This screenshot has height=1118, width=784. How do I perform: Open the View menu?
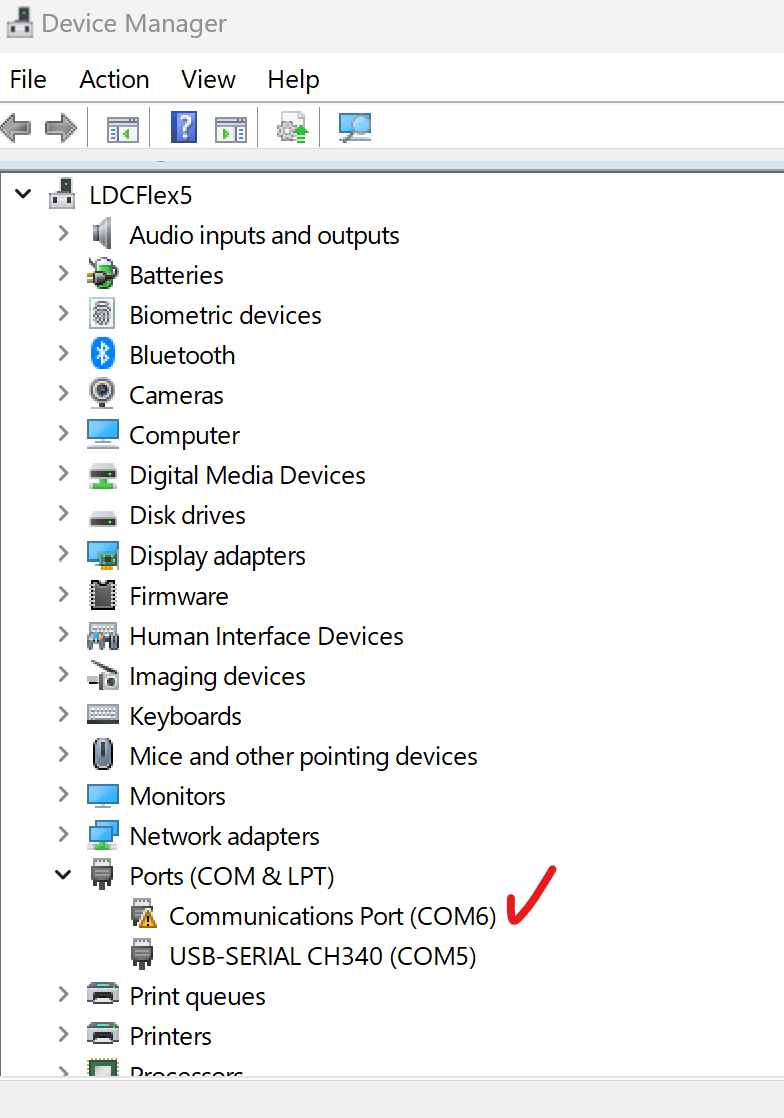pos(207,79)
